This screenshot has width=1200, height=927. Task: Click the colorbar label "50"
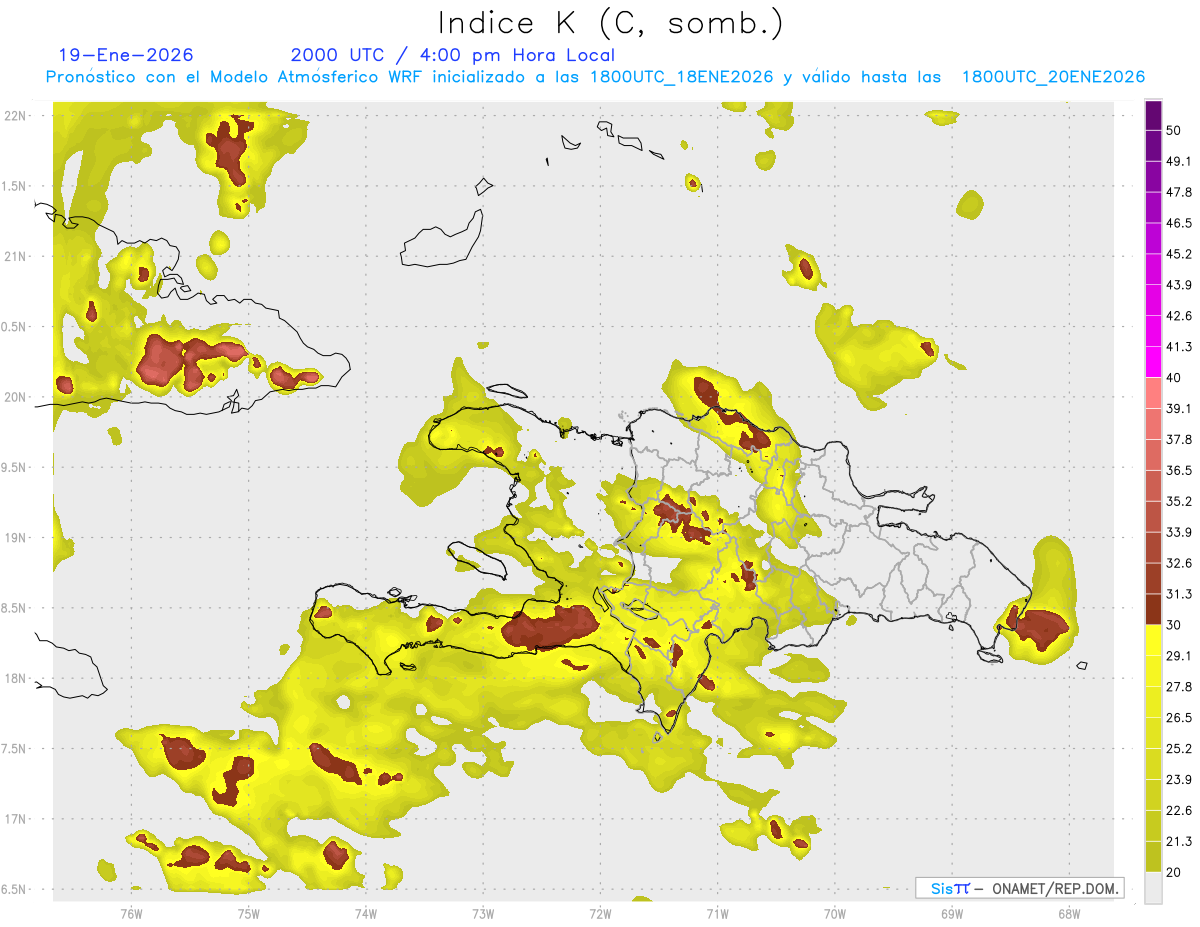1175,130
